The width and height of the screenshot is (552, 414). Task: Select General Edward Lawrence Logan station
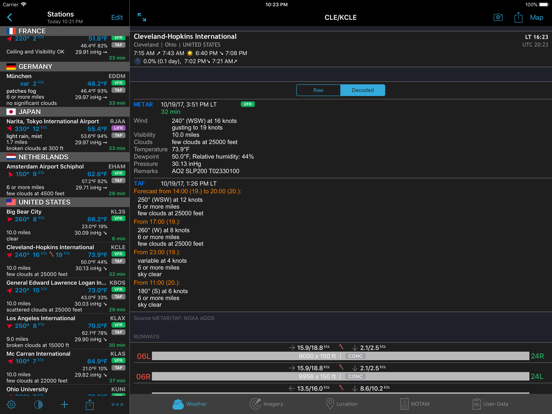pos(65,296)
